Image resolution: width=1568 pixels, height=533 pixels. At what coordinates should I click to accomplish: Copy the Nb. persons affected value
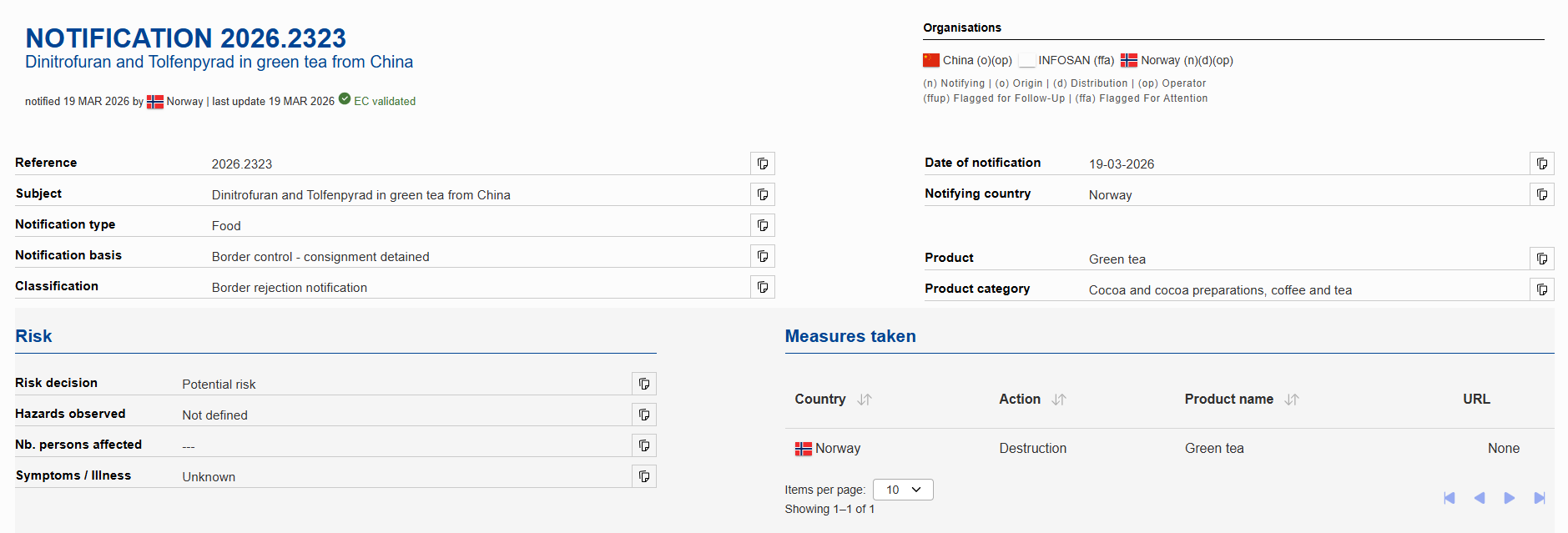[x=644, y=445]
